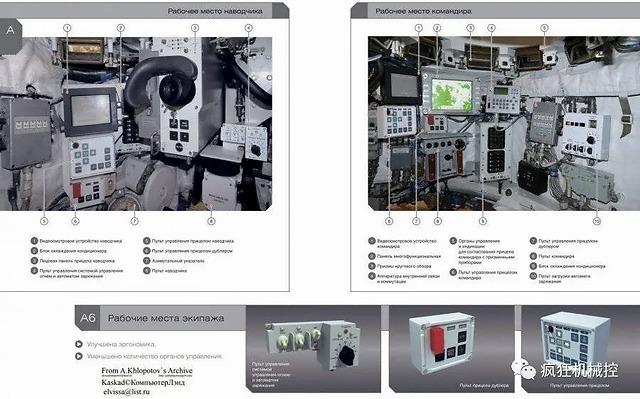Viewport: 640px width, 399px height.
Task: Click legend bullet 7 next to "Азимутальный указатель"
Action: click(x=147, y=260)
